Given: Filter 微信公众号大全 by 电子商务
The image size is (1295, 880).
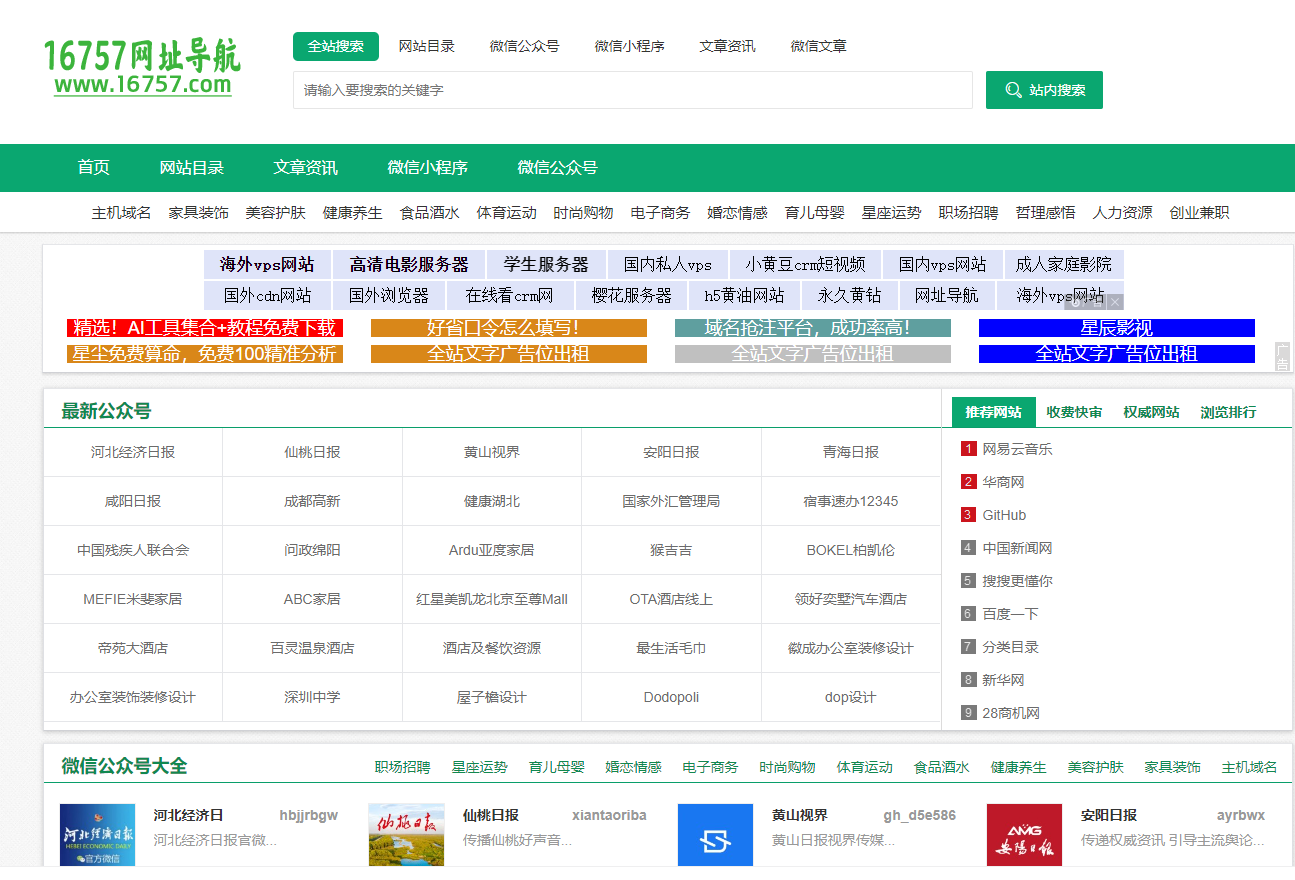Looking at the screenshot, I should pyautogui.click(x=711, y=767).
